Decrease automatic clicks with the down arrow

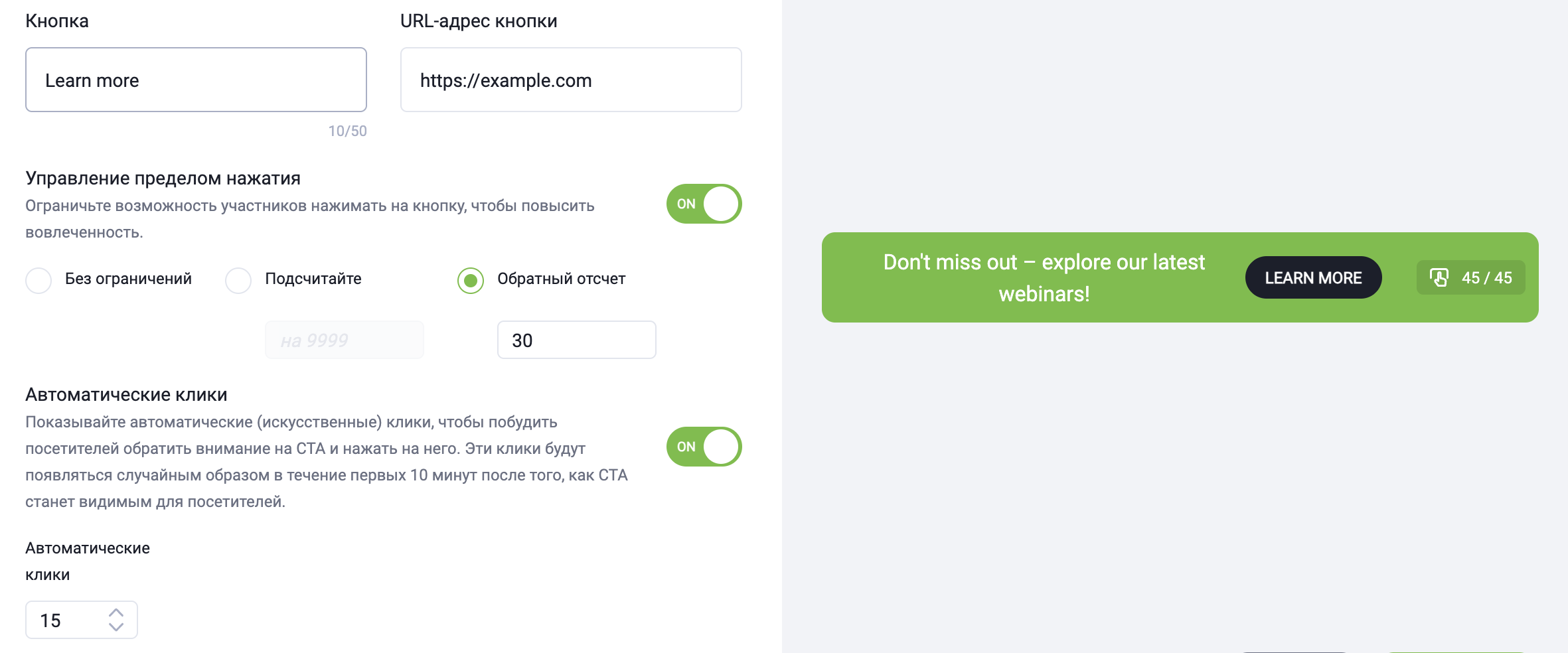coord(116,627)
